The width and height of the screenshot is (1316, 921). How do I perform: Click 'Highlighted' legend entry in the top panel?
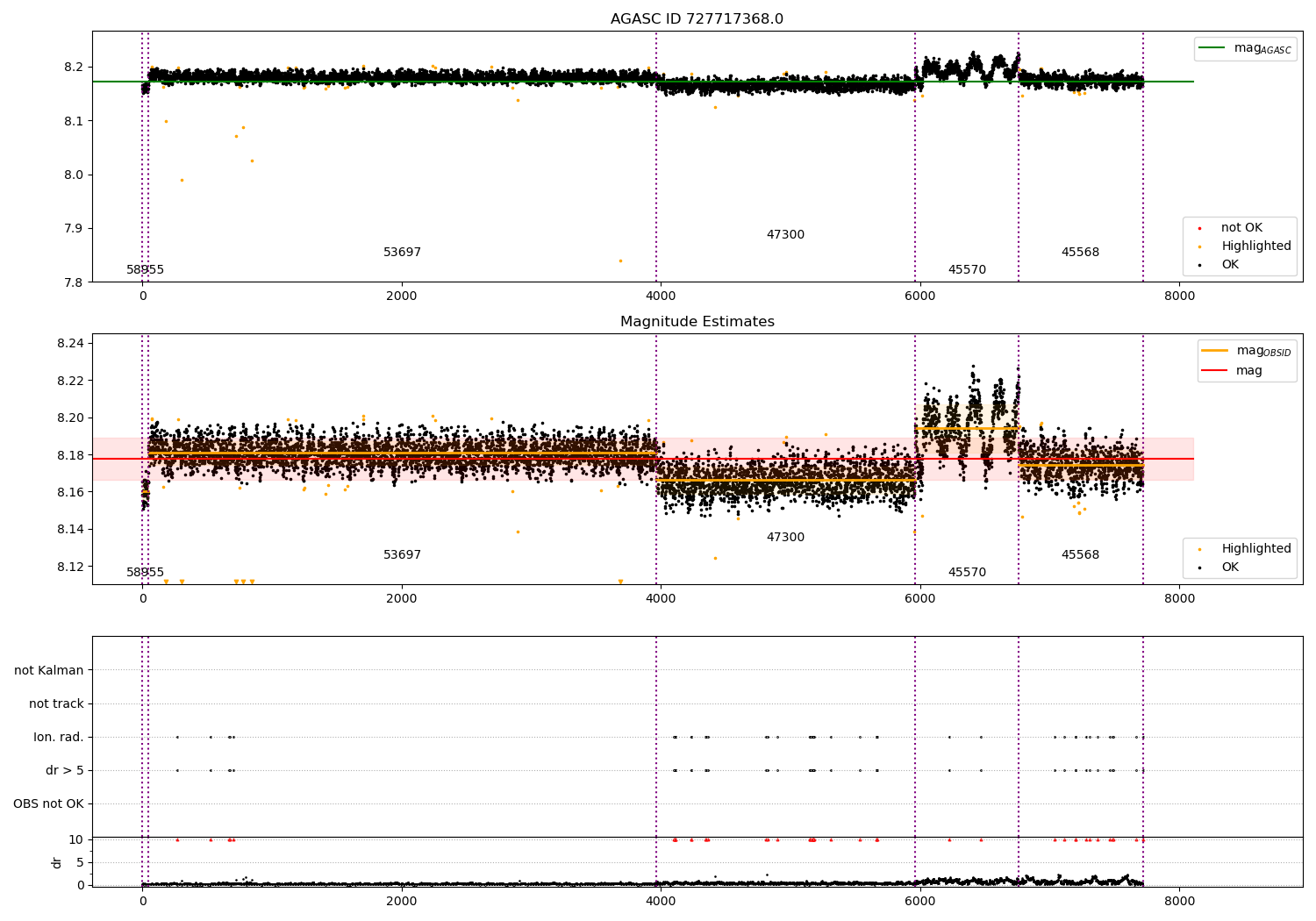(1244, 246)
